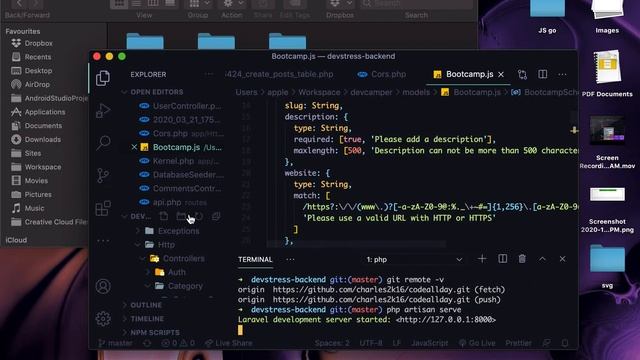The width and height of the screenshot is (640, 360).
Task: Click the master branch in status bar
Action: click(x=116, y=343)
